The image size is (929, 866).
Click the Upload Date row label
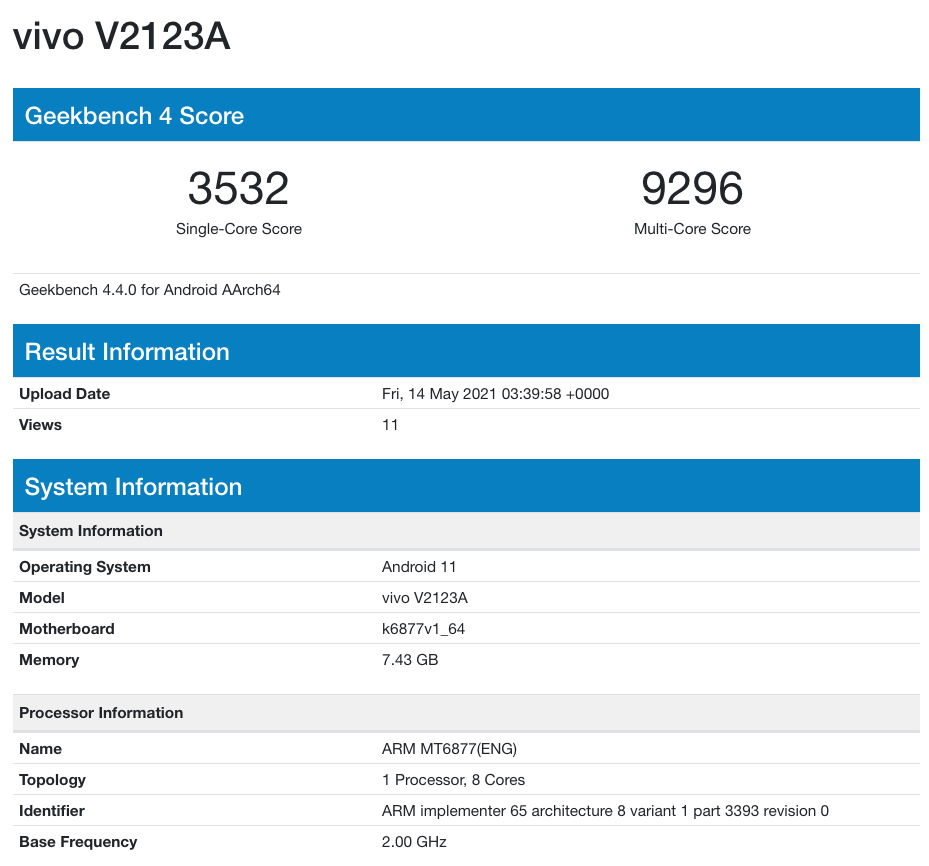(64, 394)
